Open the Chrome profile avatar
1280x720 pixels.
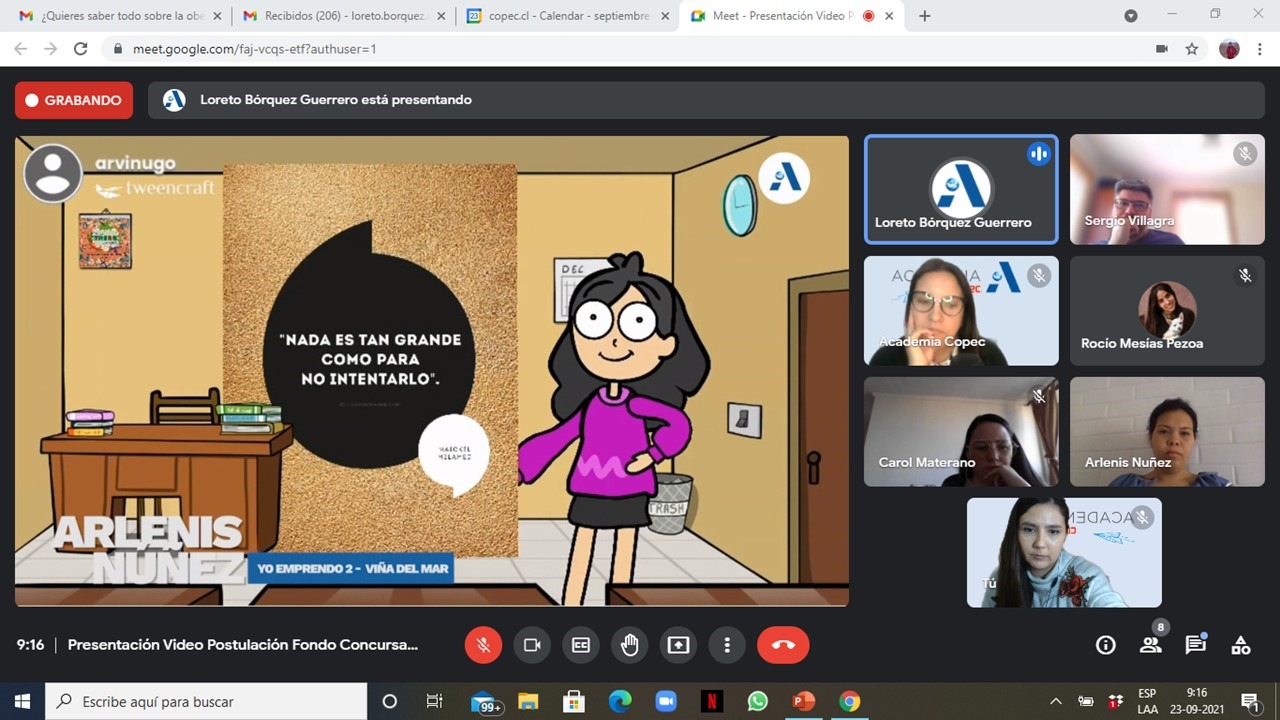point(1229,48)
